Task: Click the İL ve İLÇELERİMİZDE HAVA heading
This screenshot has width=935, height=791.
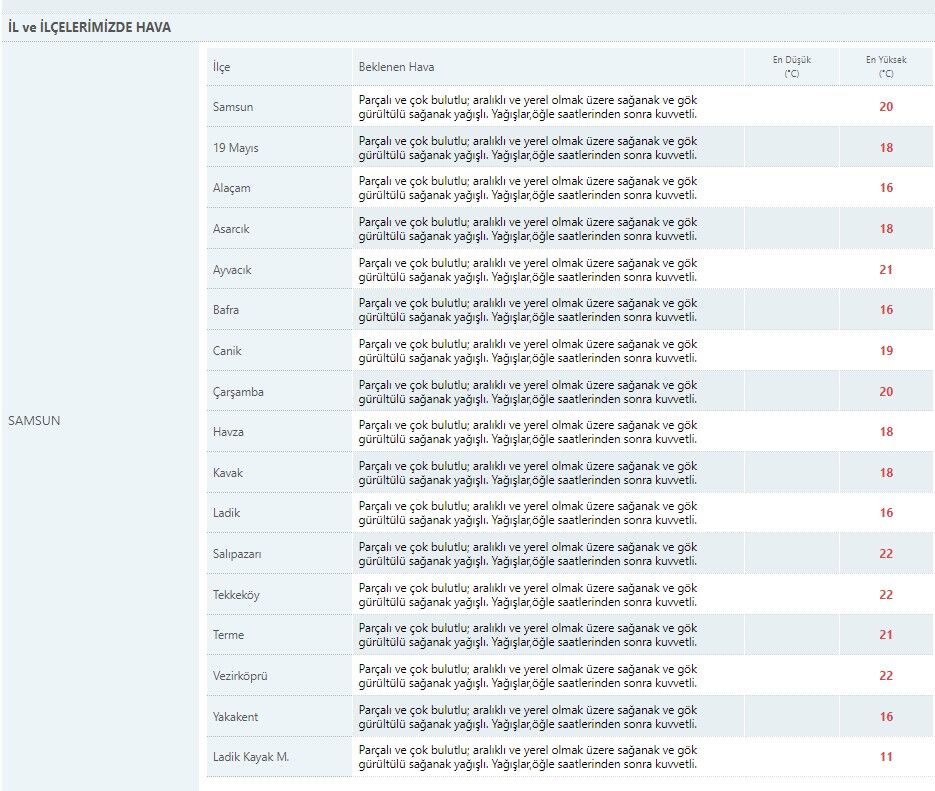Action: (89, 27)
